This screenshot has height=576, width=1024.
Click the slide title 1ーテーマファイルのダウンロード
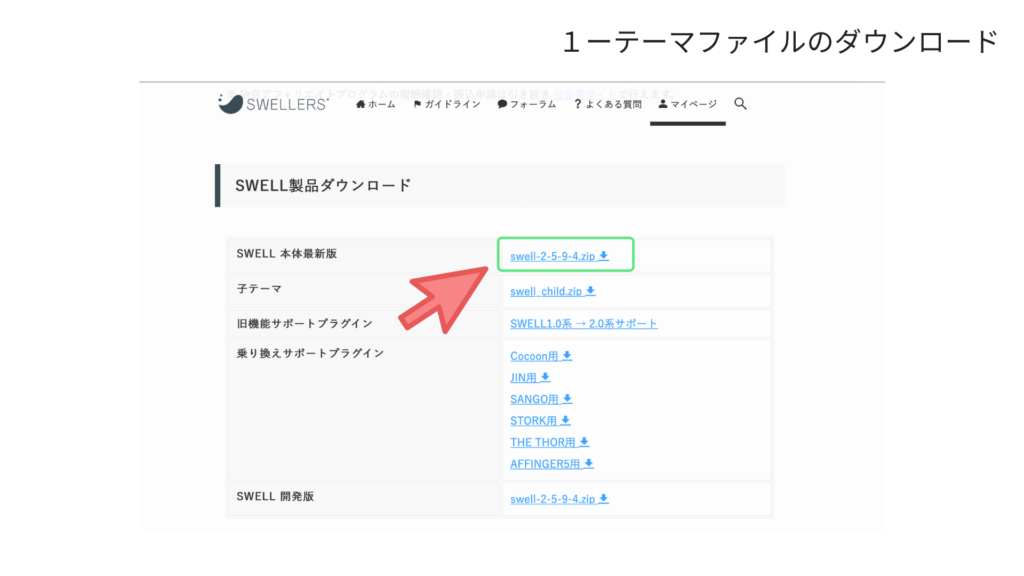coord(779,42)
